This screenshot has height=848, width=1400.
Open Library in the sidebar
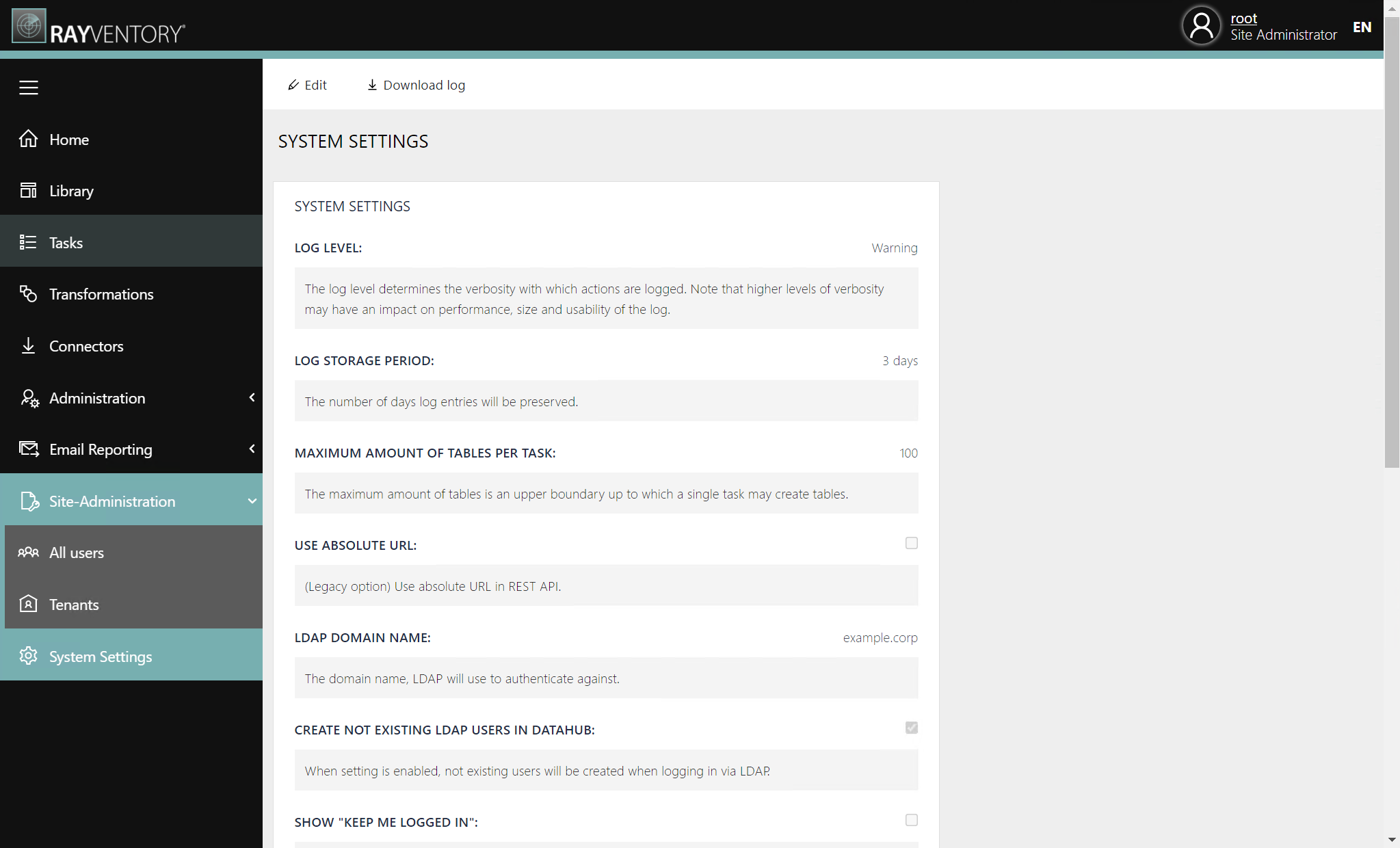pyautogui.click(x=131, y=191)
